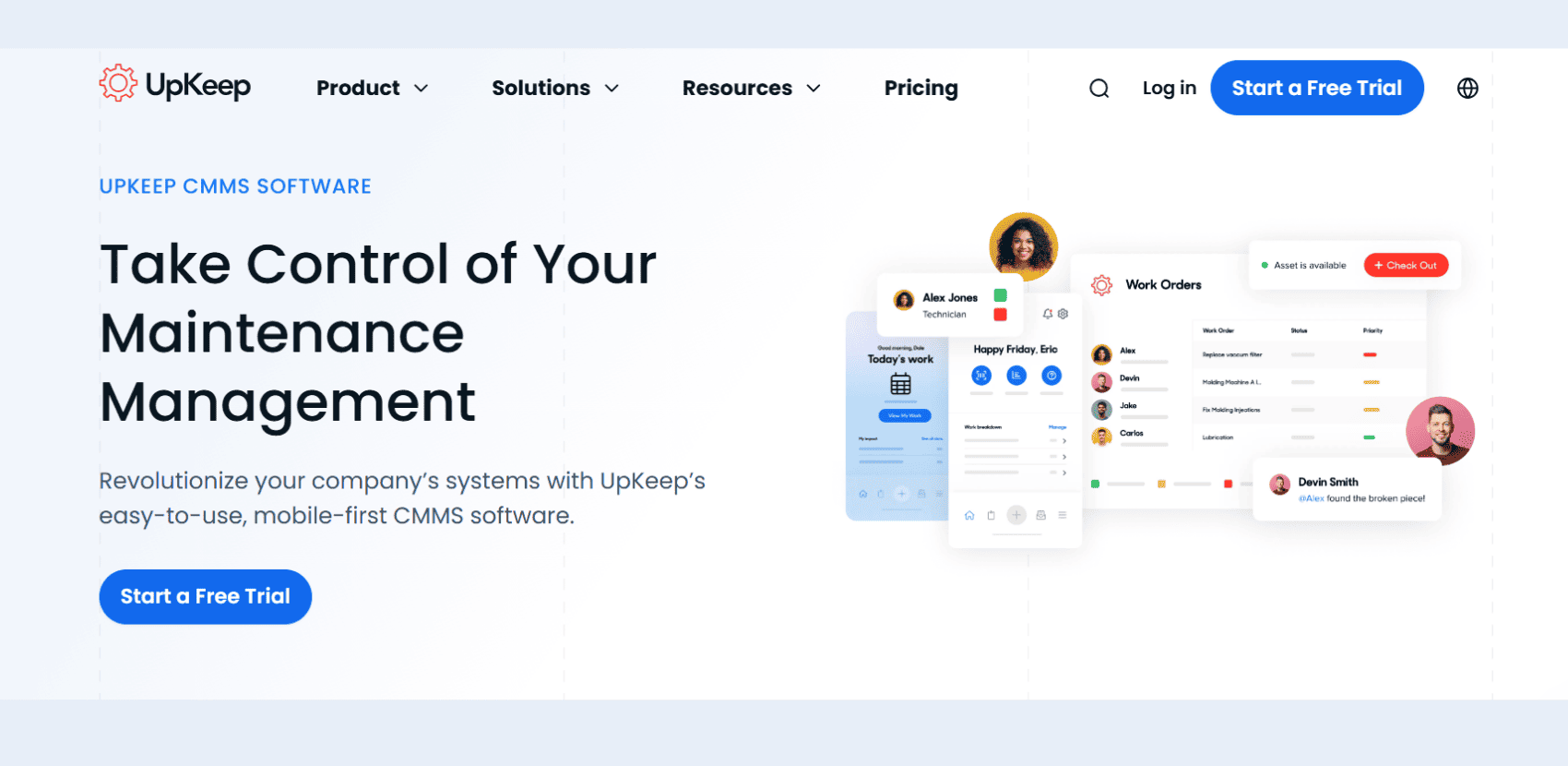Screen dimensions: 1568x766
Task: Click the Priority column header
Action: point(1372,330)
